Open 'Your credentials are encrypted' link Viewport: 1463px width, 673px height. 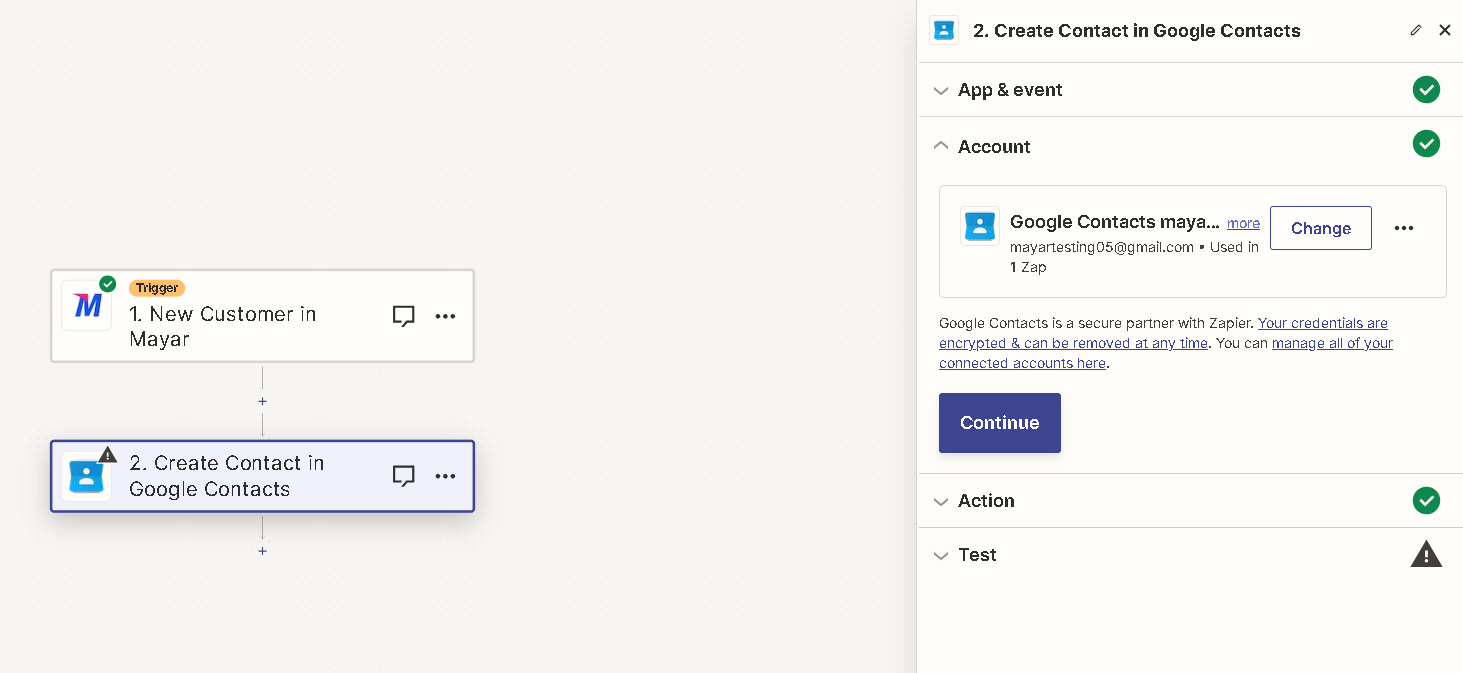point(1163,333)
